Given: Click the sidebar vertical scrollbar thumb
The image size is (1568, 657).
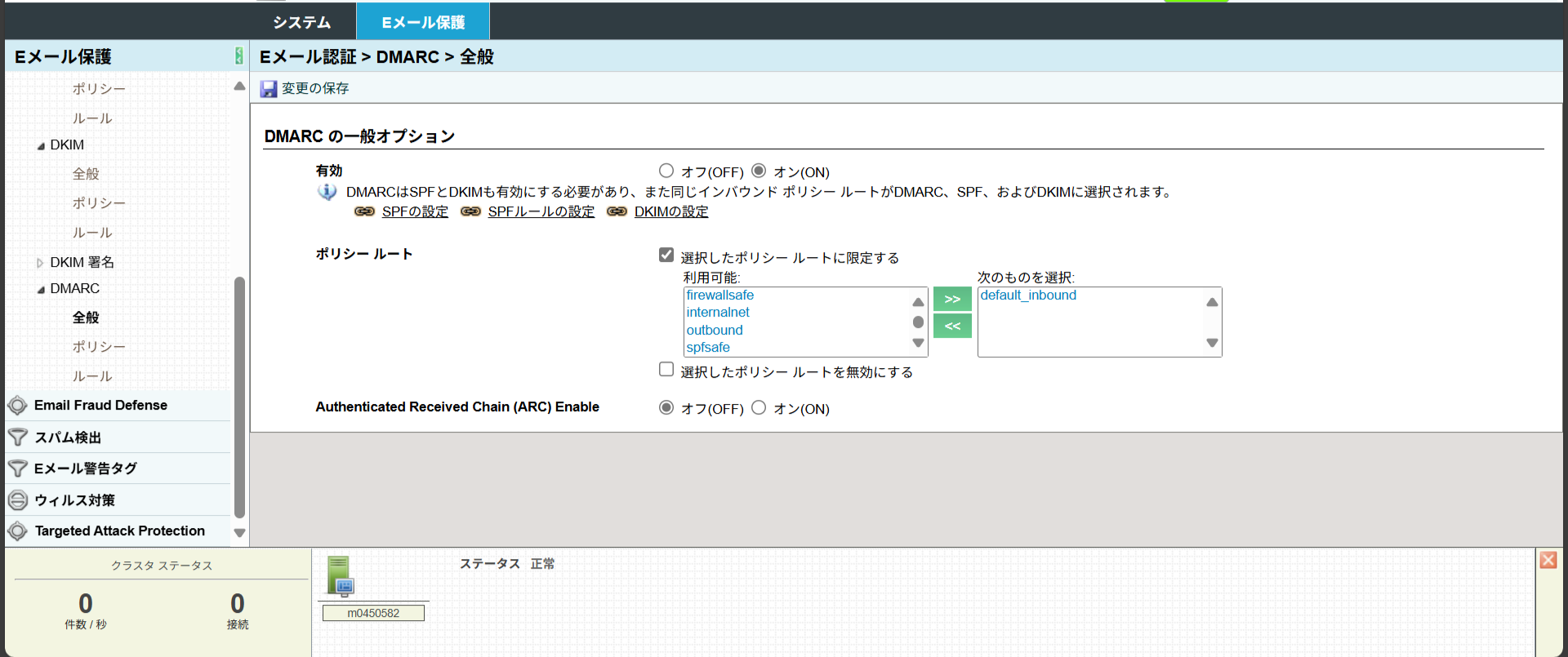Looking at the screenshot, I should [239, 397].
